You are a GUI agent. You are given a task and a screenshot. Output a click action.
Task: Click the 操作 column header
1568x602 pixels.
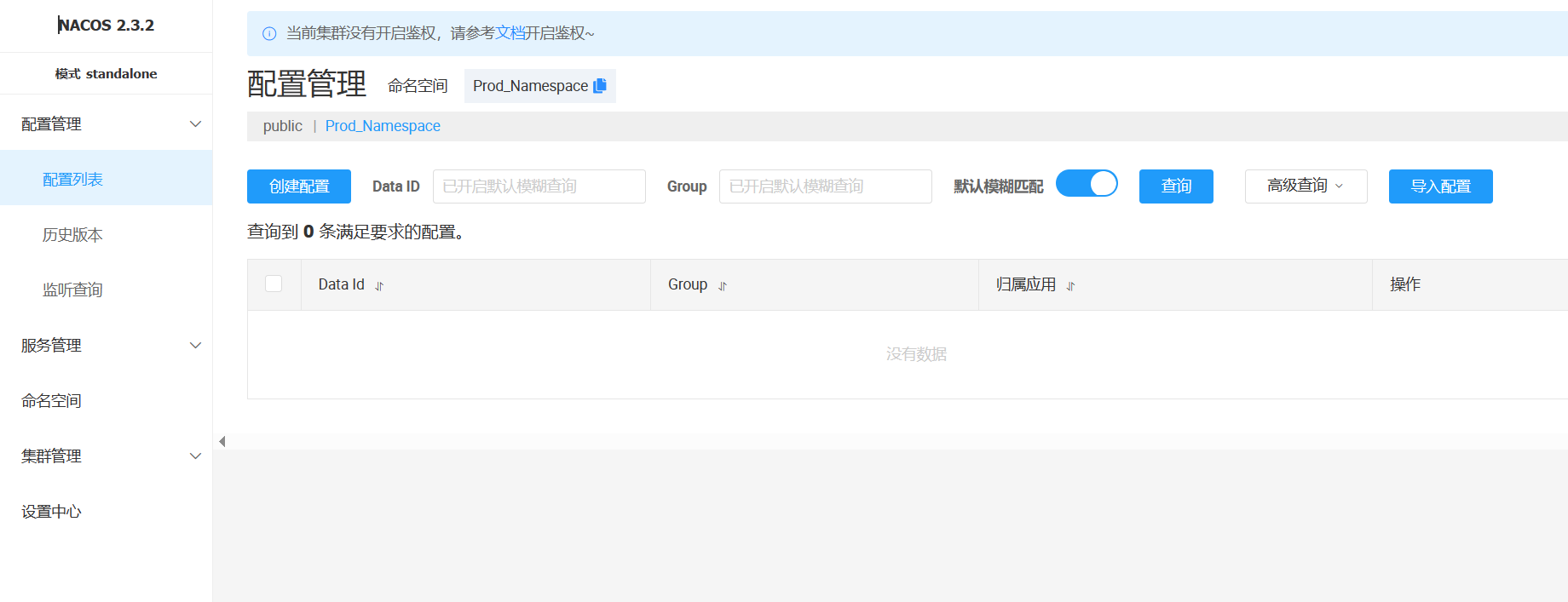click(1405, 284)
